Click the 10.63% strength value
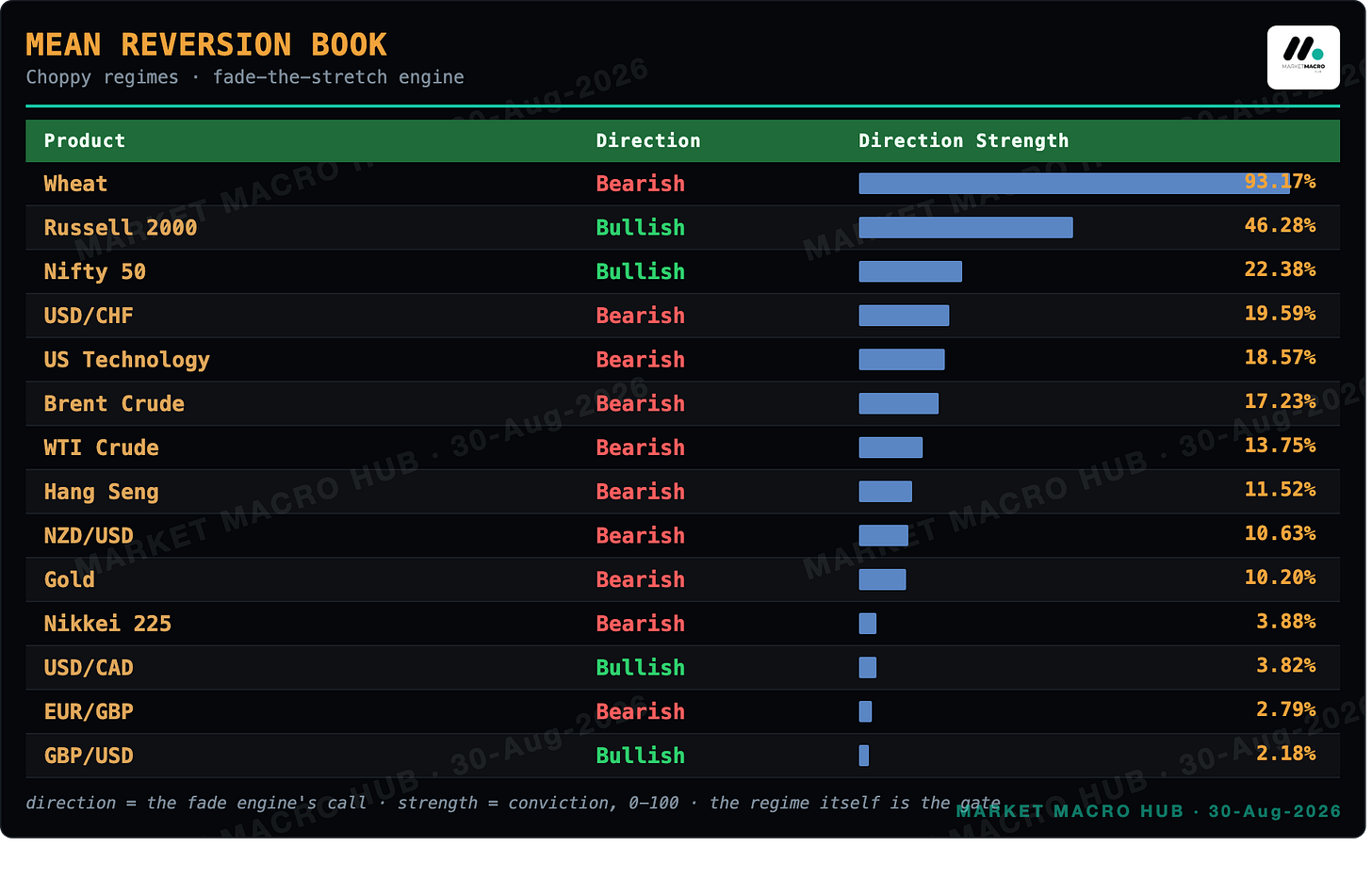 (1280, 533)
